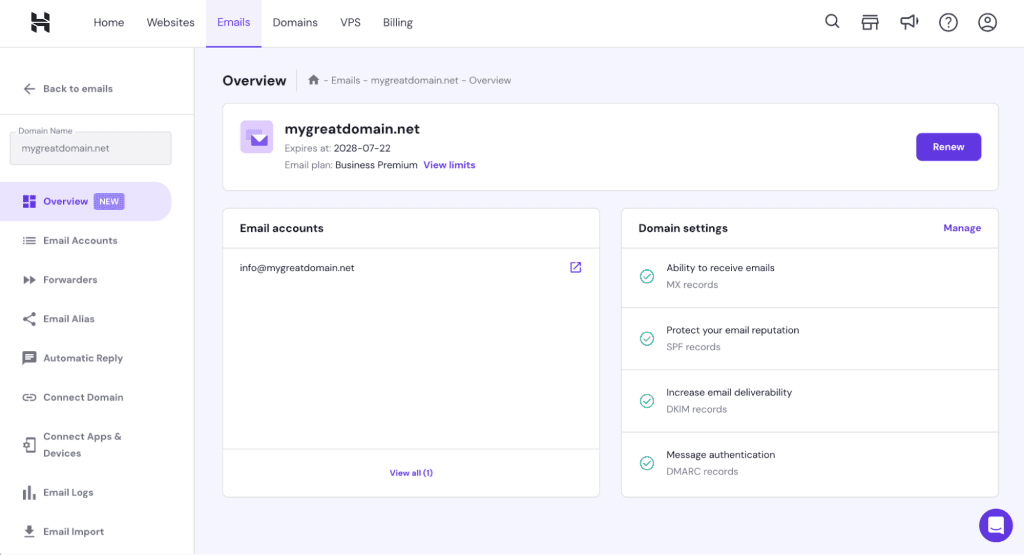Open the user profile icon

coord(987,22)
